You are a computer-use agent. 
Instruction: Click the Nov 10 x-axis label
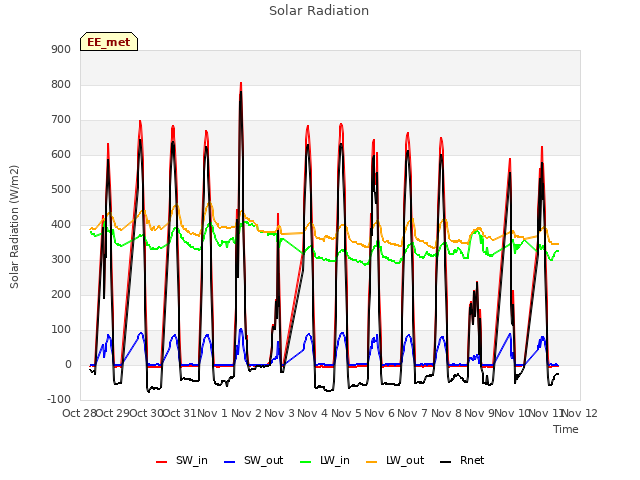[512, 413]
